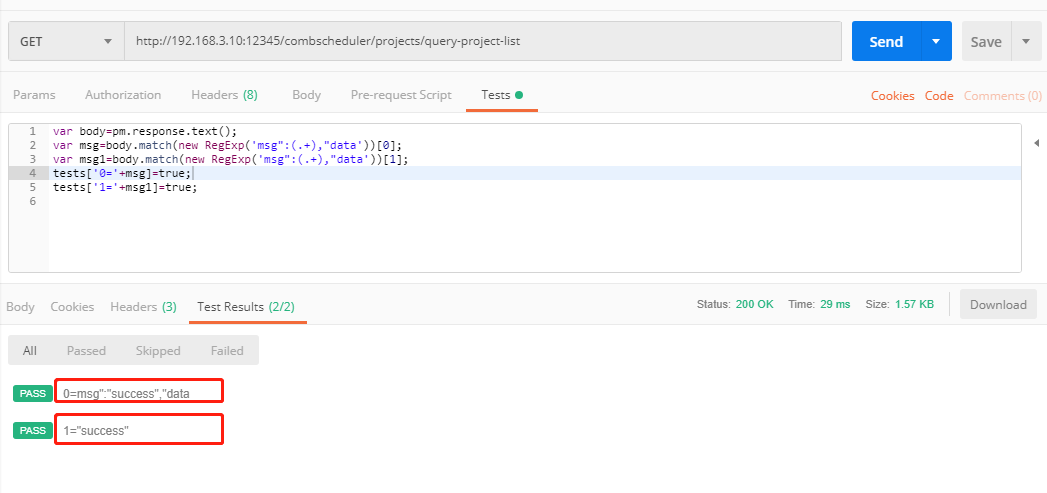Switch to the Params tab
Screen dimensions: 1047x493
tap(34, 95)
